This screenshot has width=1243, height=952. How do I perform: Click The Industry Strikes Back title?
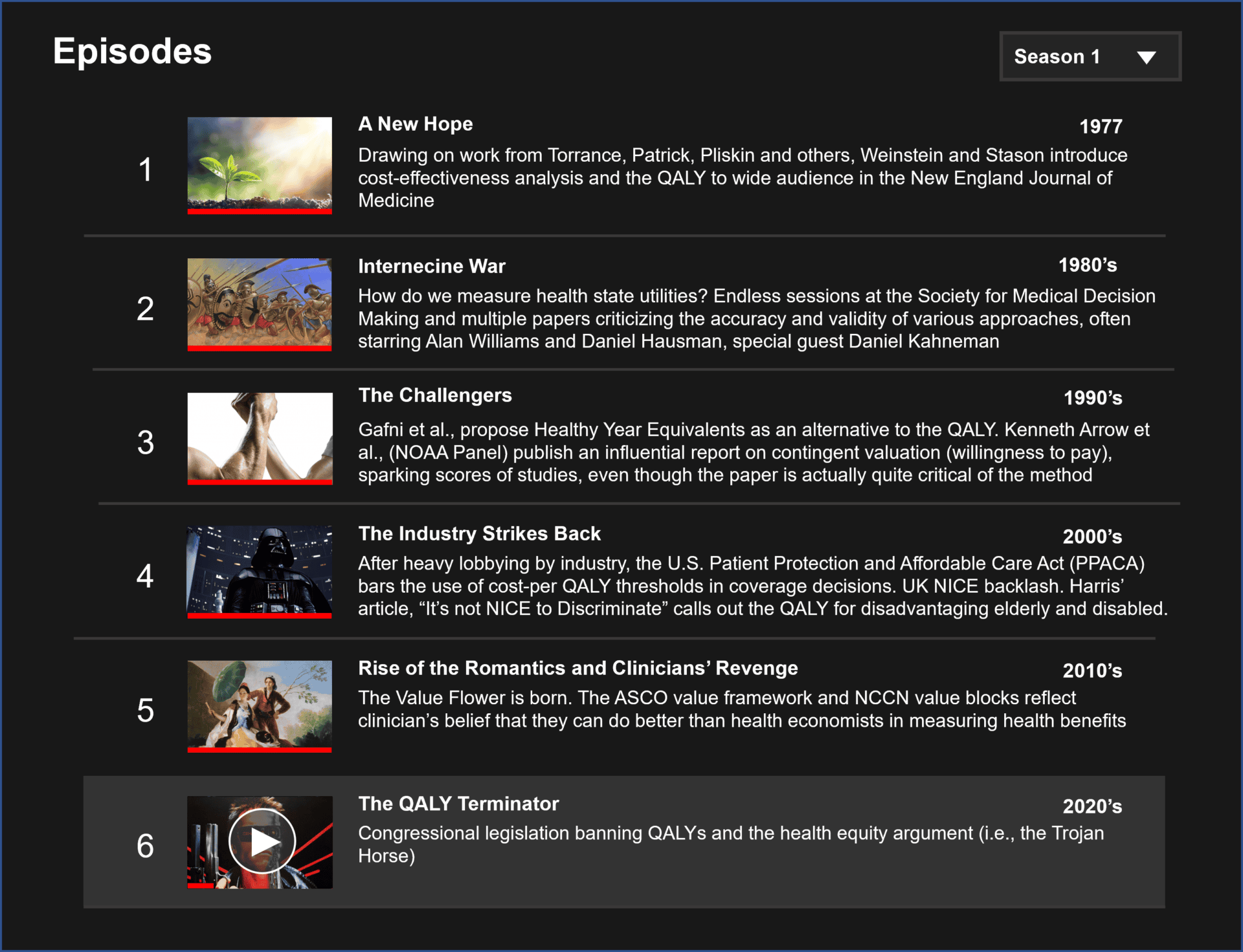479,533
